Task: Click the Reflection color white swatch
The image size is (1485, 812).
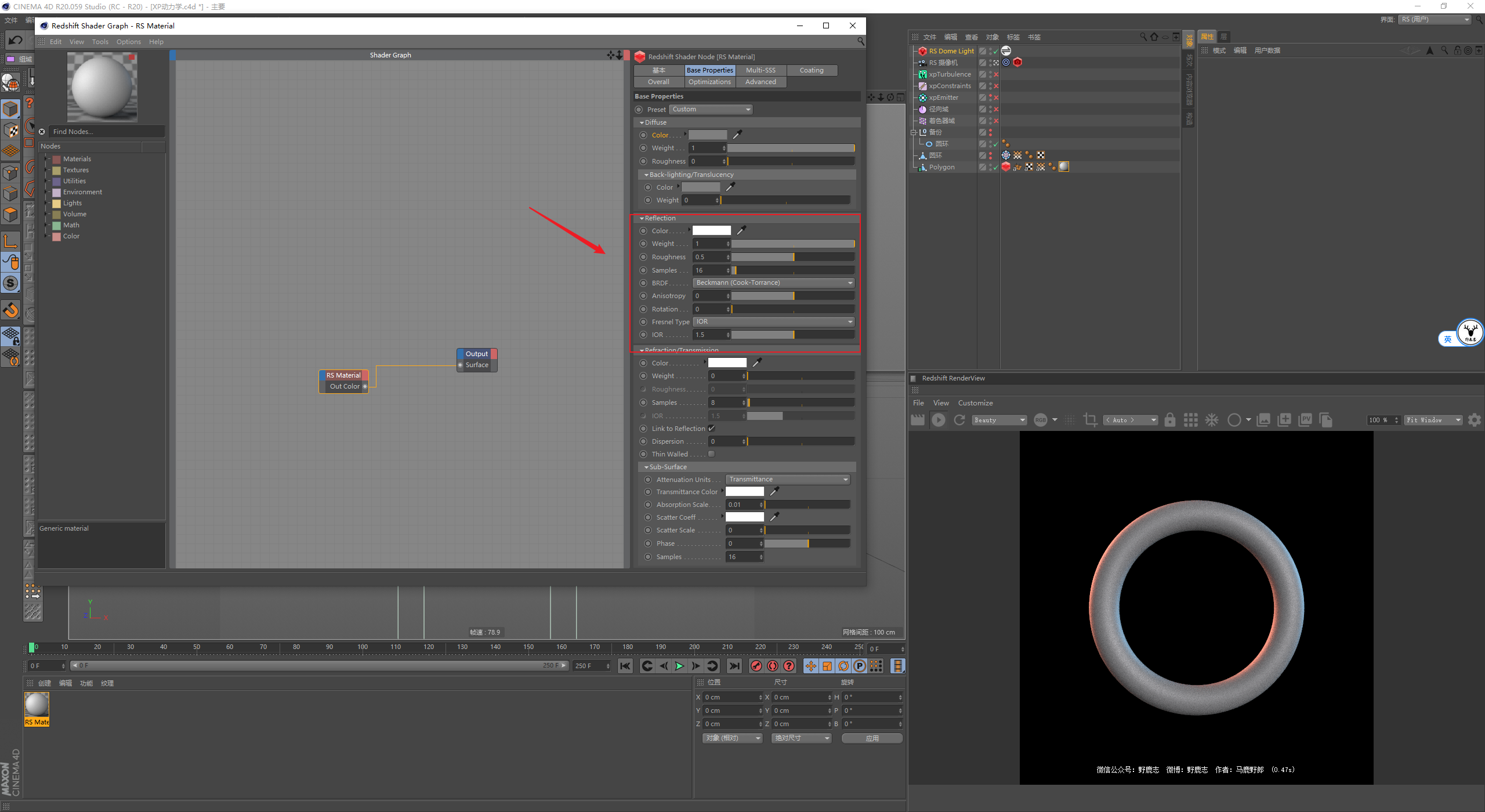Action: click(x=712, y=231)
